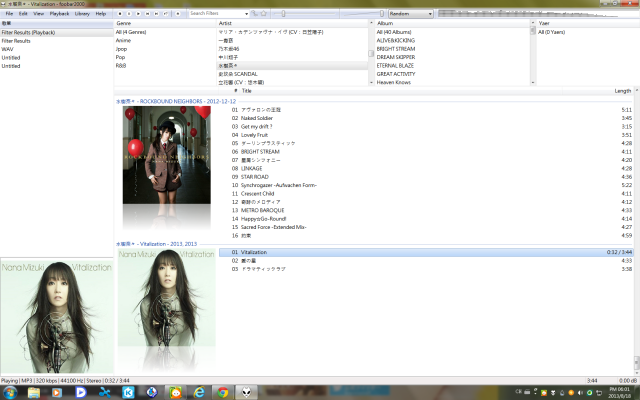
Task: Click the Title column header
Action: coord(400,91)
